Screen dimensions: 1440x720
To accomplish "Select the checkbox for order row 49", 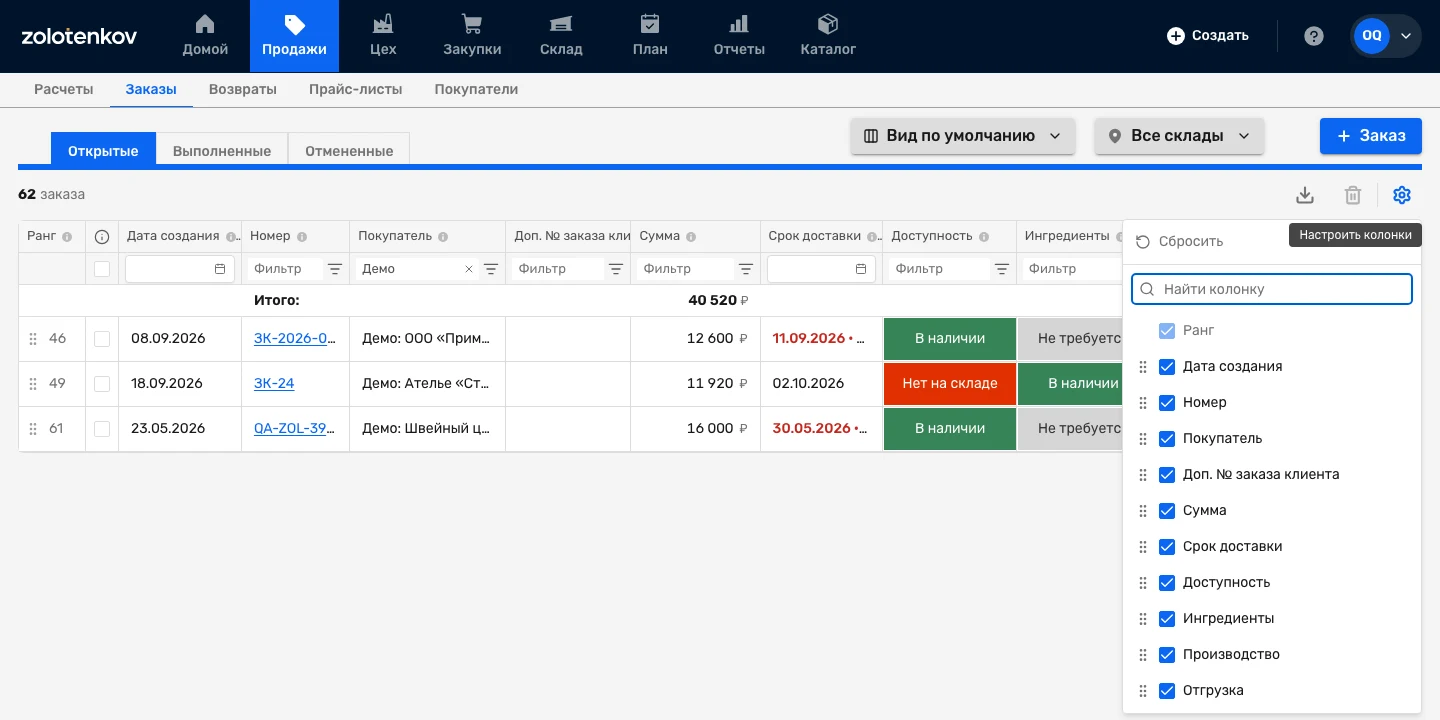I will click(102, 384).
